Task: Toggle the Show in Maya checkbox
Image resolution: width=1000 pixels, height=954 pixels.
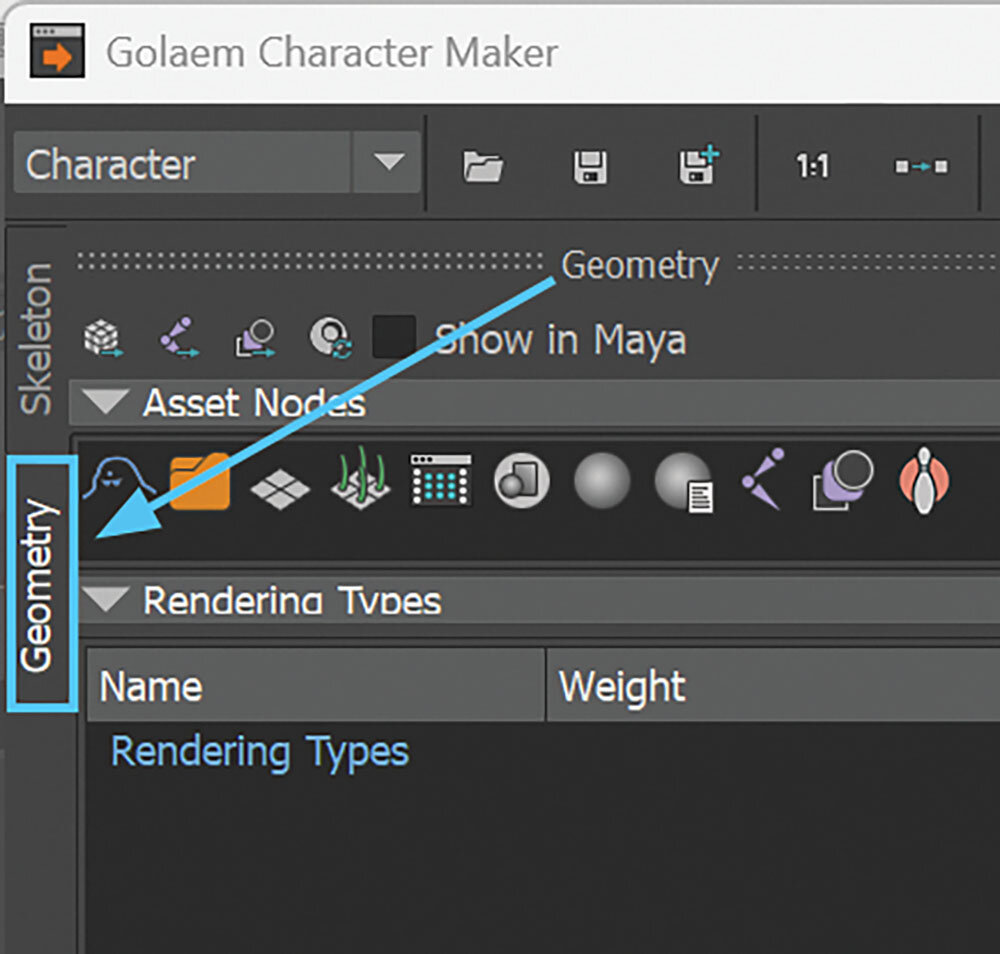Action: [x=393, y=337]
